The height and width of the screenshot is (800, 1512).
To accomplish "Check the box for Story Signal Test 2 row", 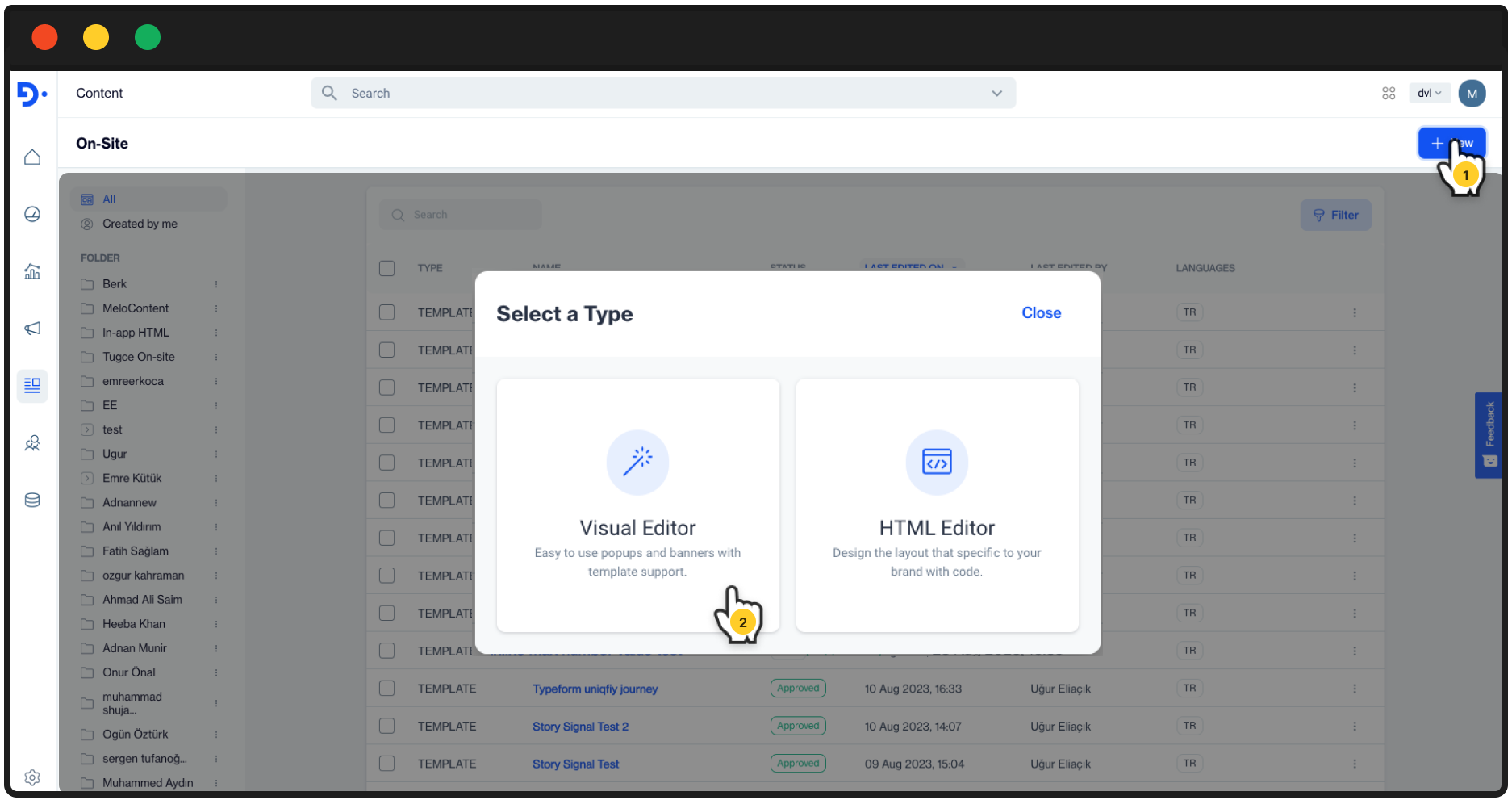I will point(387,726).
